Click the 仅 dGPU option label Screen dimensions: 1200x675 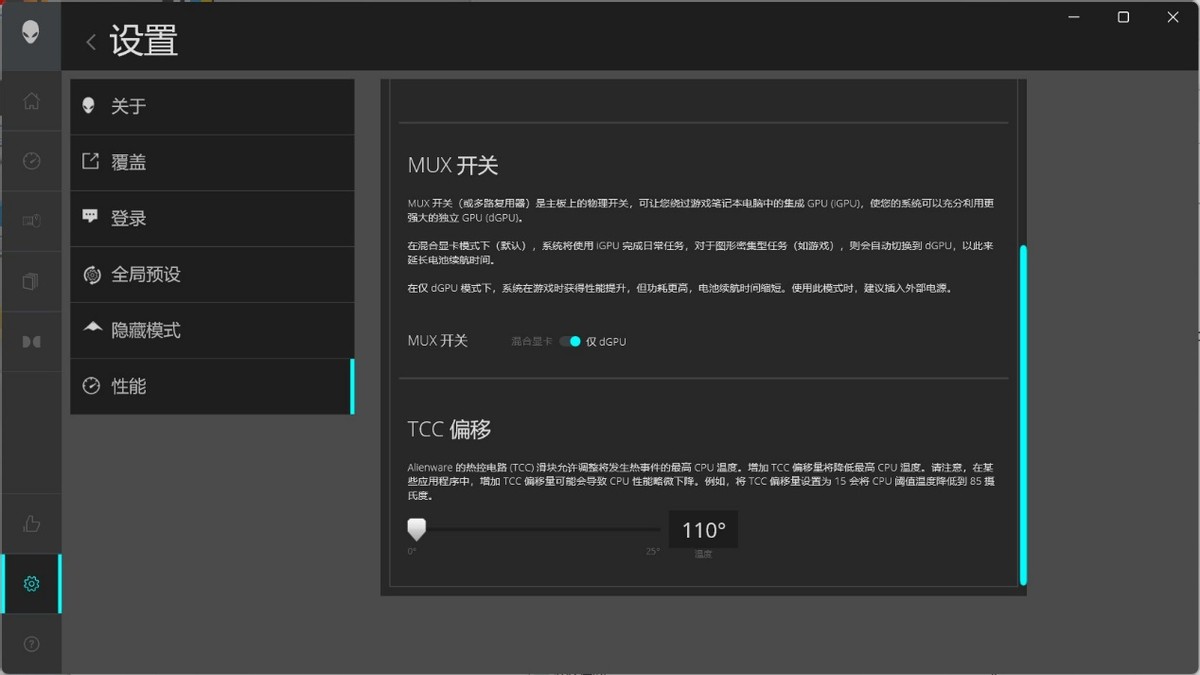[606, 341]
